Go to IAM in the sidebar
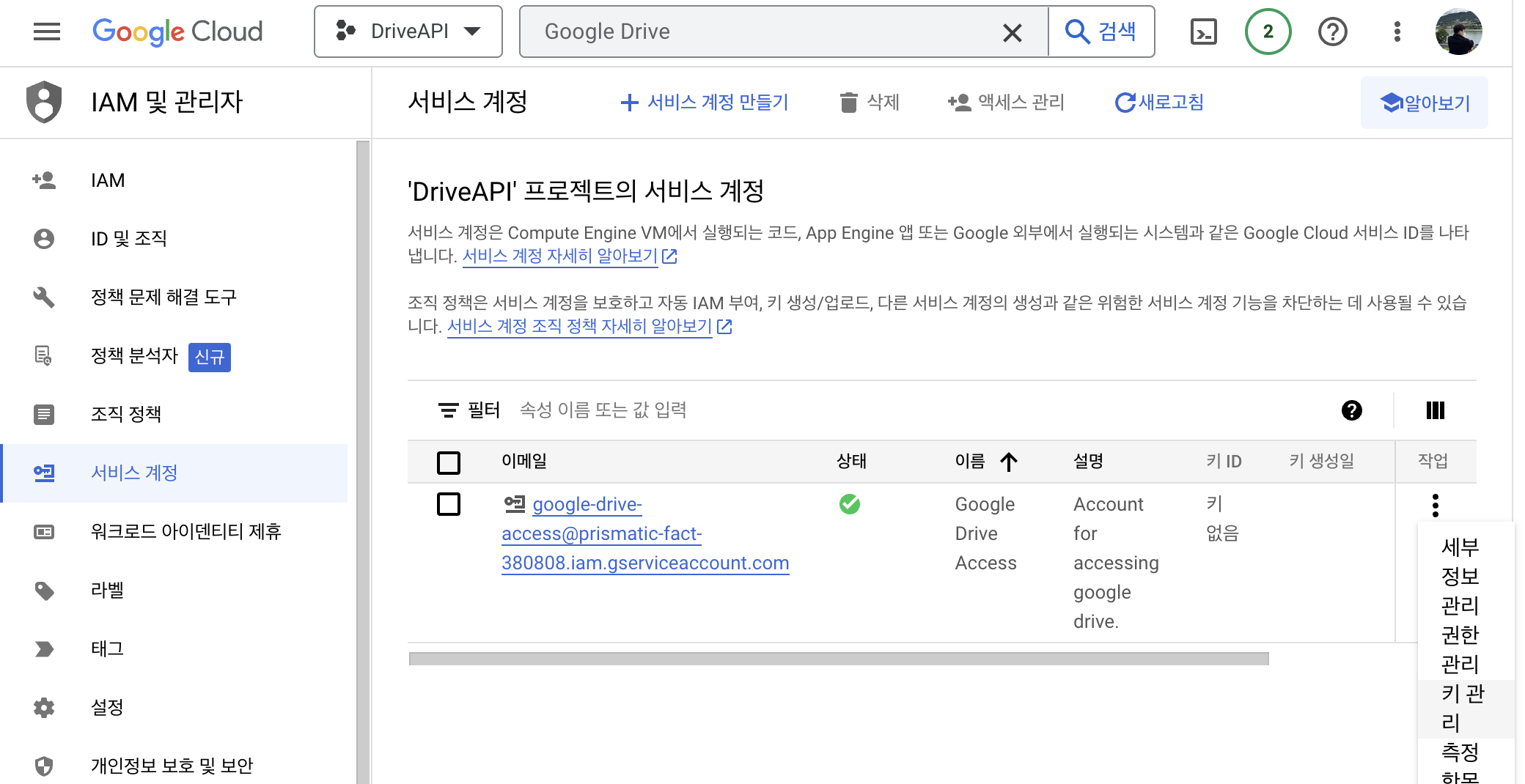The image size is (1525, 784). (174, 180)
